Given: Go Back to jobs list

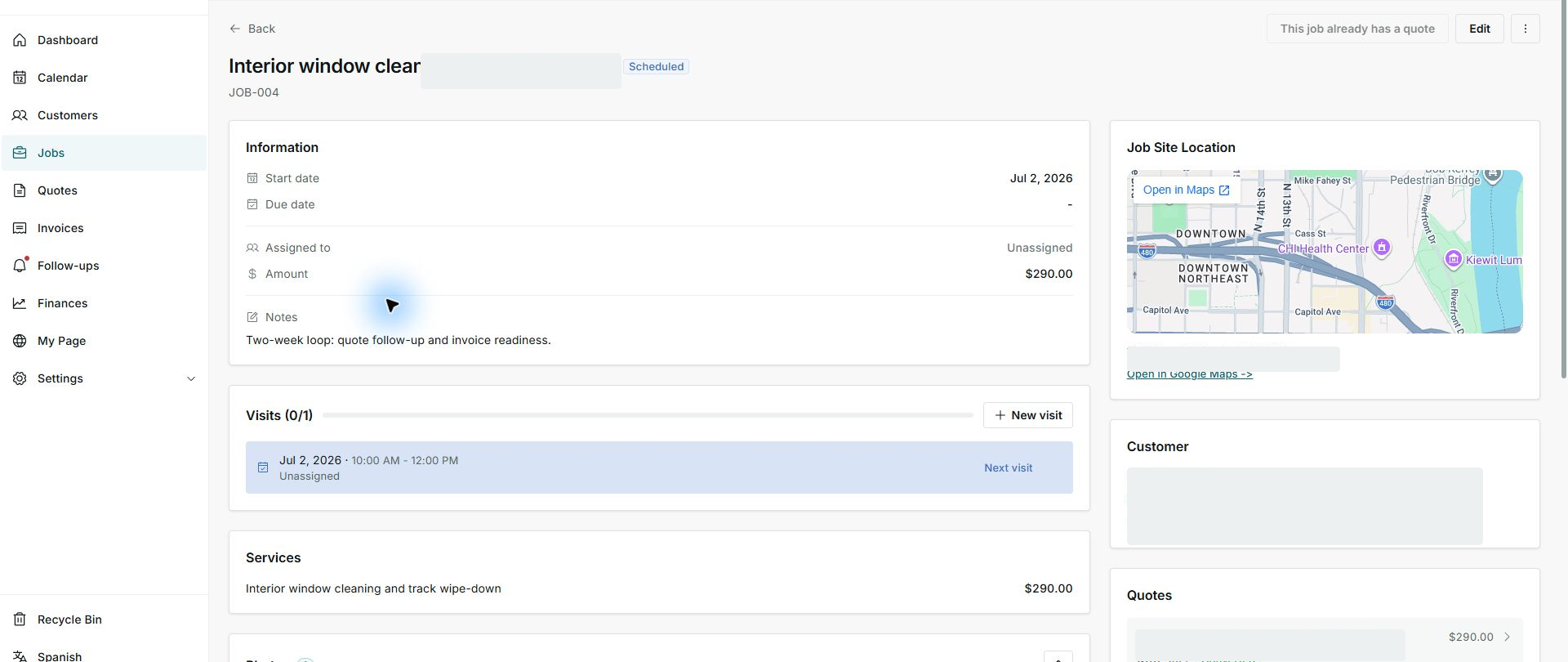Looking at the screenshot, I should 252,29.
